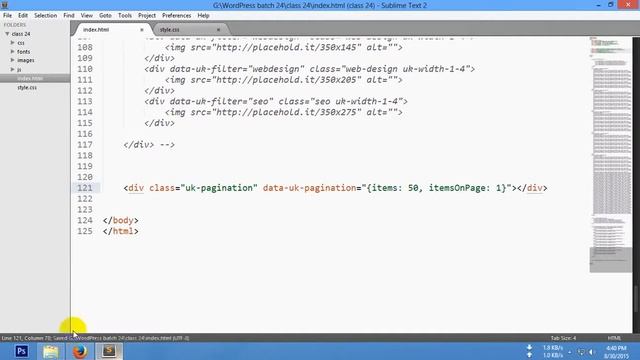Click the HTML syntax status item
This screenshot has width=640, height=360.
[614, 338]
